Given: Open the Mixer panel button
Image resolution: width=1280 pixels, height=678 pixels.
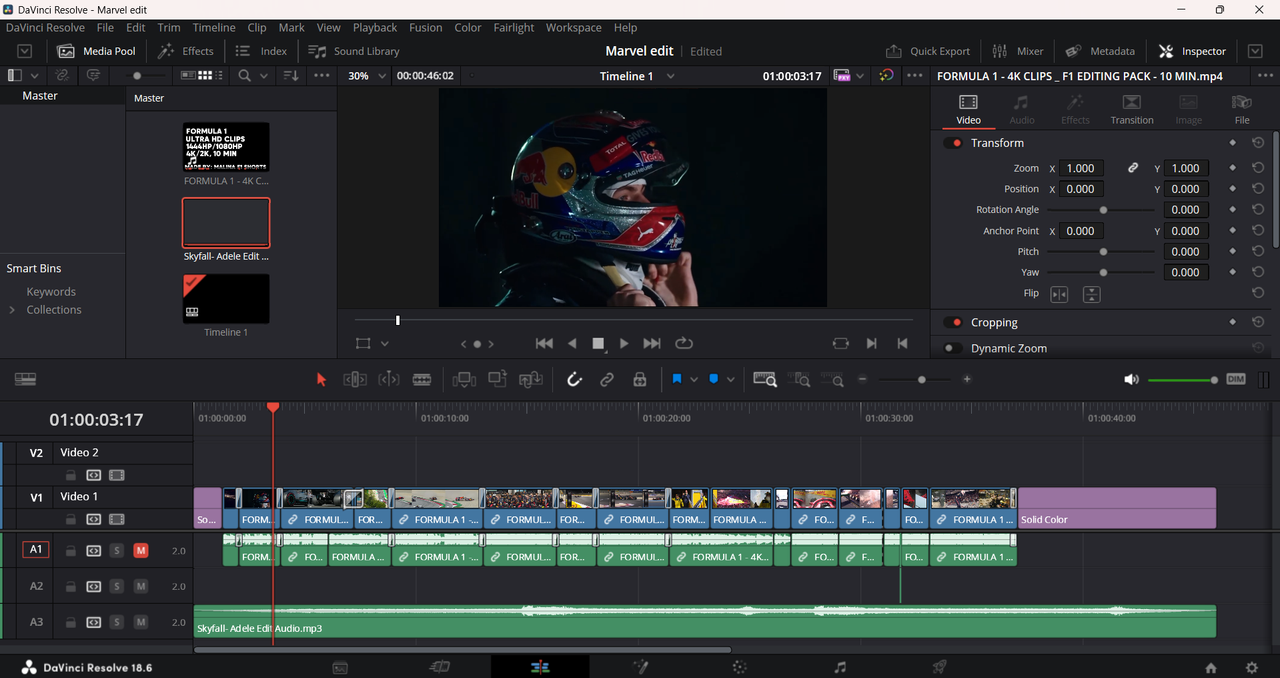Looking at the screenshot, I should point(1018,51).
